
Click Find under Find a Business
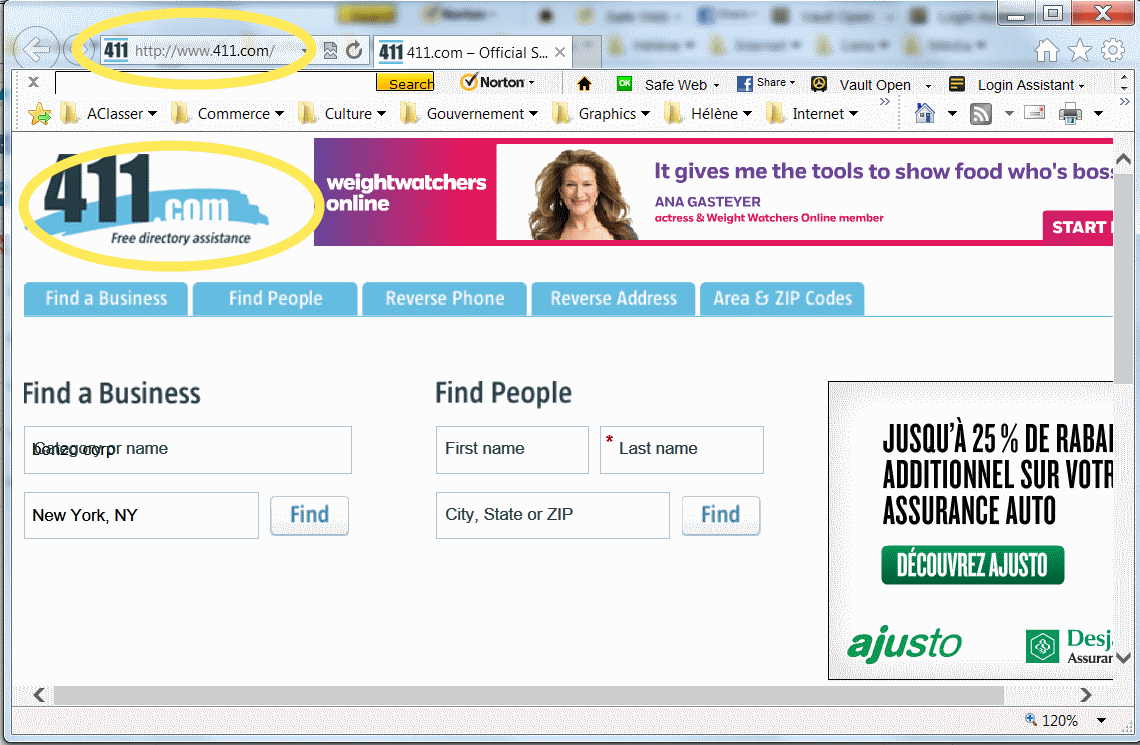pyautogui.click(x=310, y=515)
